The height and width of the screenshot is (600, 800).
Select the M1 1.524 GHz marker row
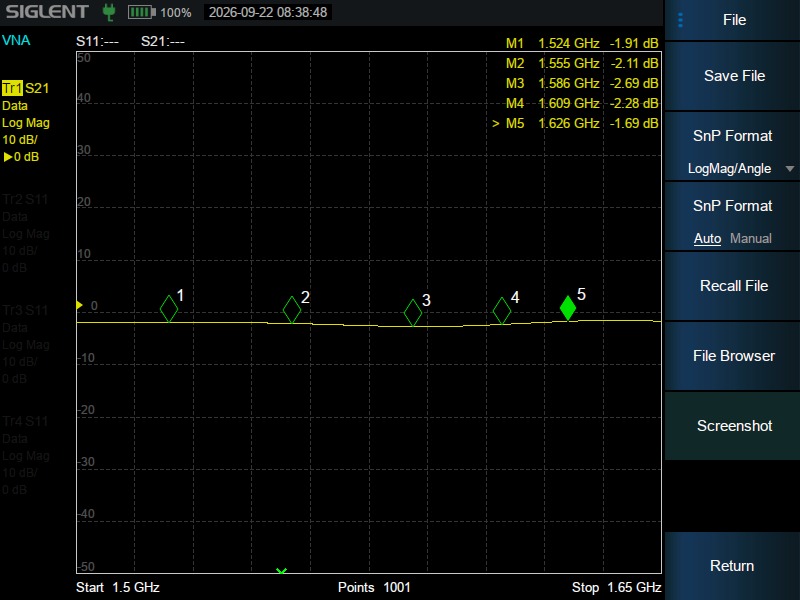[x=582, y=43]
